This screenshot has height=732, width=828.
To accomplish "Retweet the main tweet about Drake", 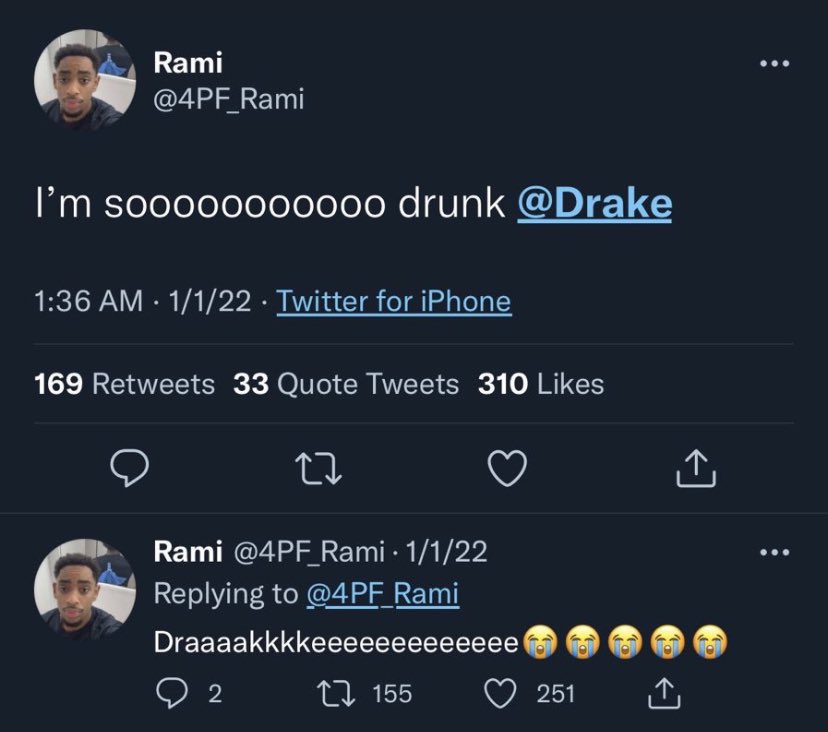I will 318,470.
